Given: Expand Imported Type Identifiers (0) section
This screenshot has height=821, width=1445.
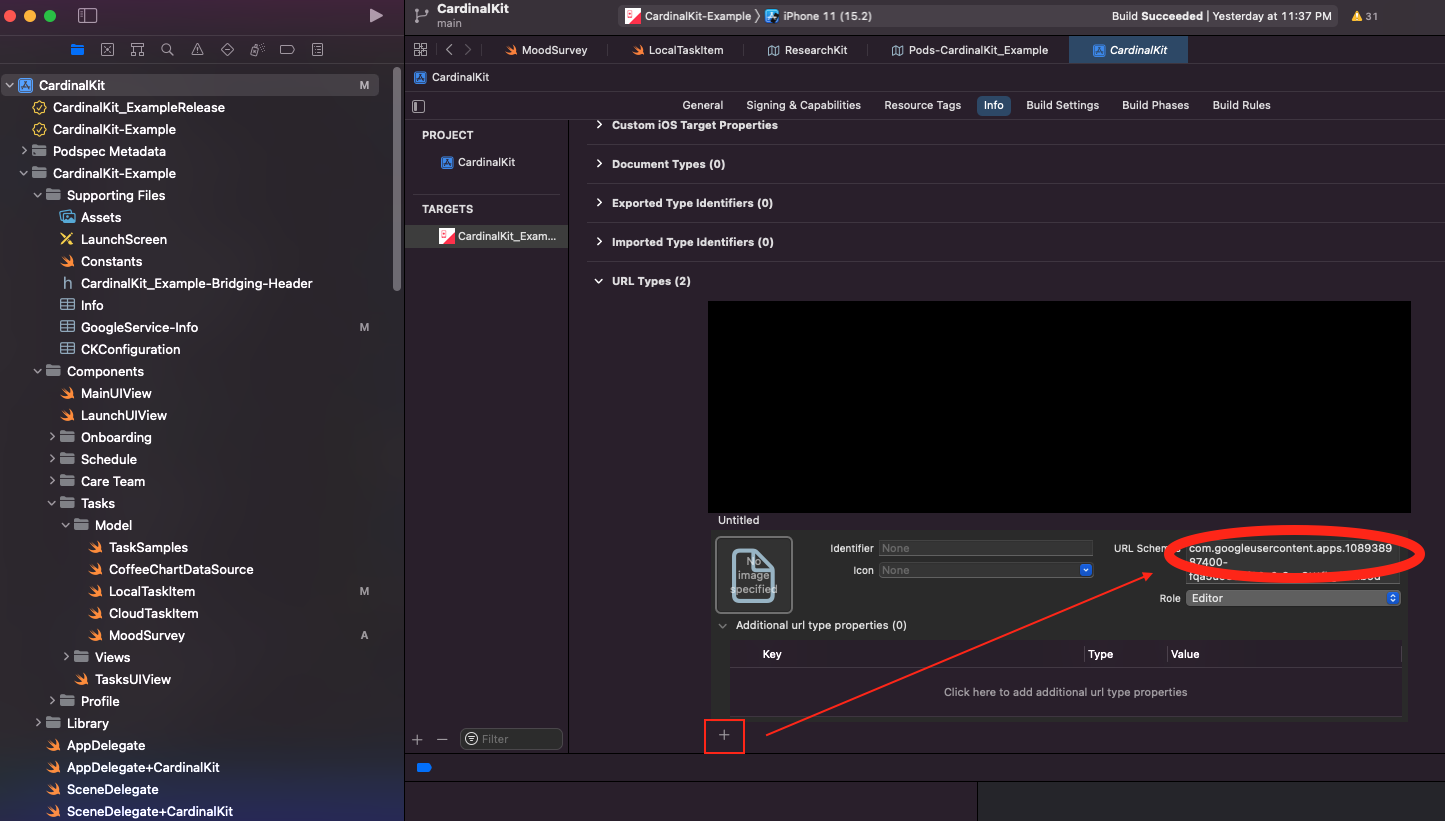Looking at the screenshot, I should (600, 242).
